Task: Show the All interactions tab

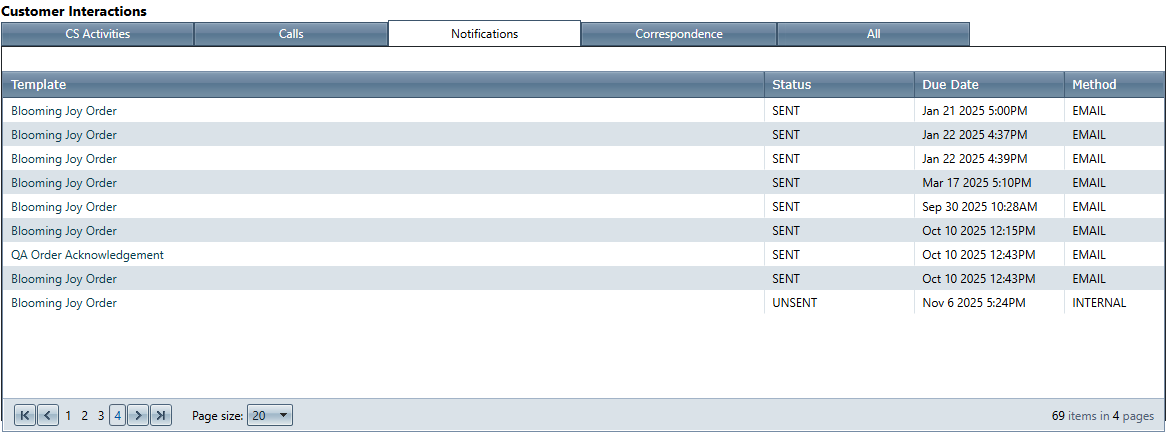Action: click(x=873, y=34)
